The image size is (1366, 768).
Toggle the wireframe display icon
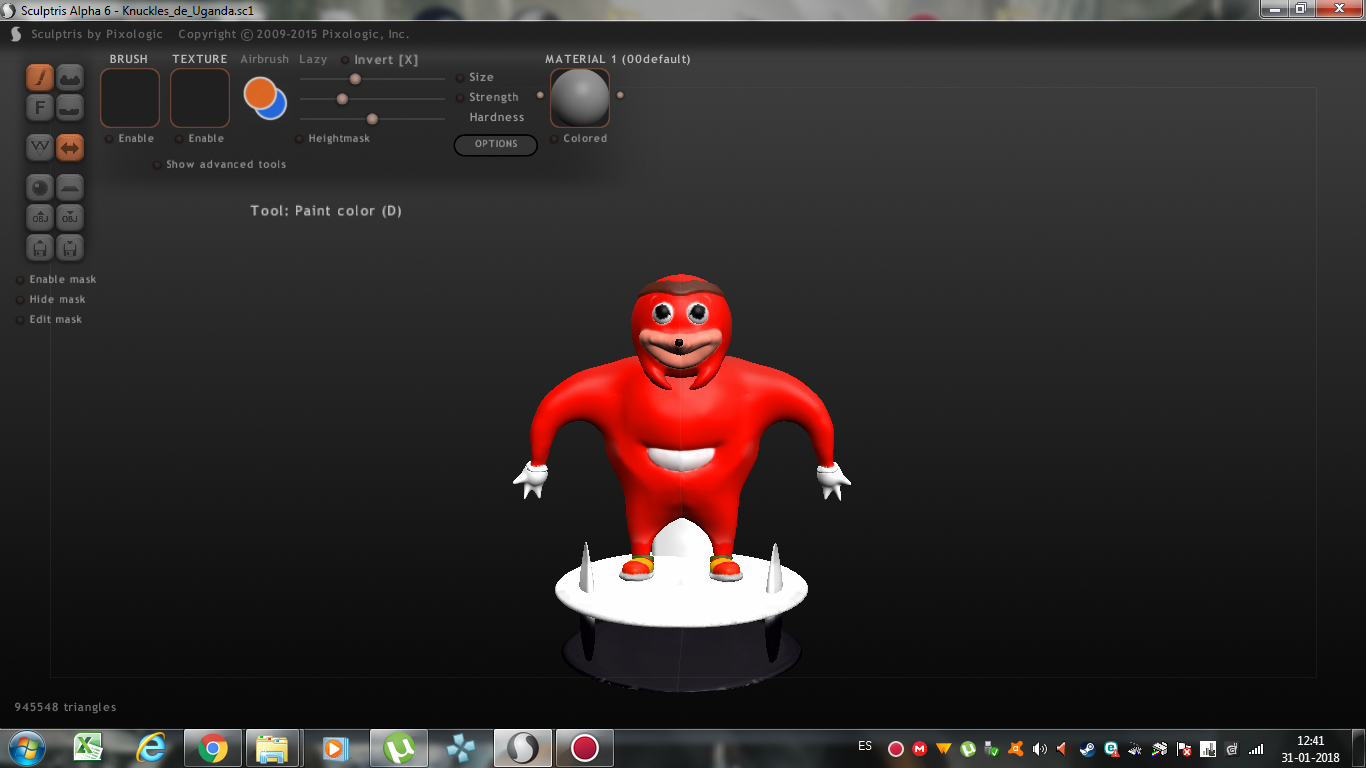tap(40, 147)
